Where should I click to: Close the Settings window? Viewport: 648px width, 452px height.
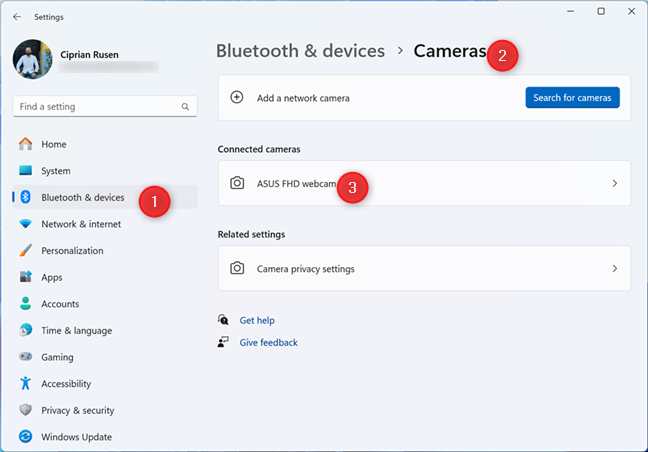[x=631, y=11]
